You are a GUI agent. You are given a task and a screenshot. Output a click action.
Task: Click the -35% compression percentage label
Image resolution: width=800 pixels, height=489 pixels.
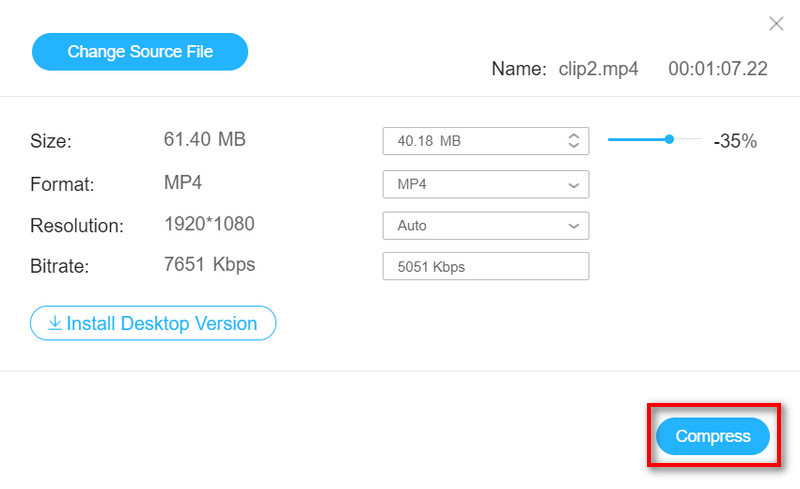click(x=734, y=142)
